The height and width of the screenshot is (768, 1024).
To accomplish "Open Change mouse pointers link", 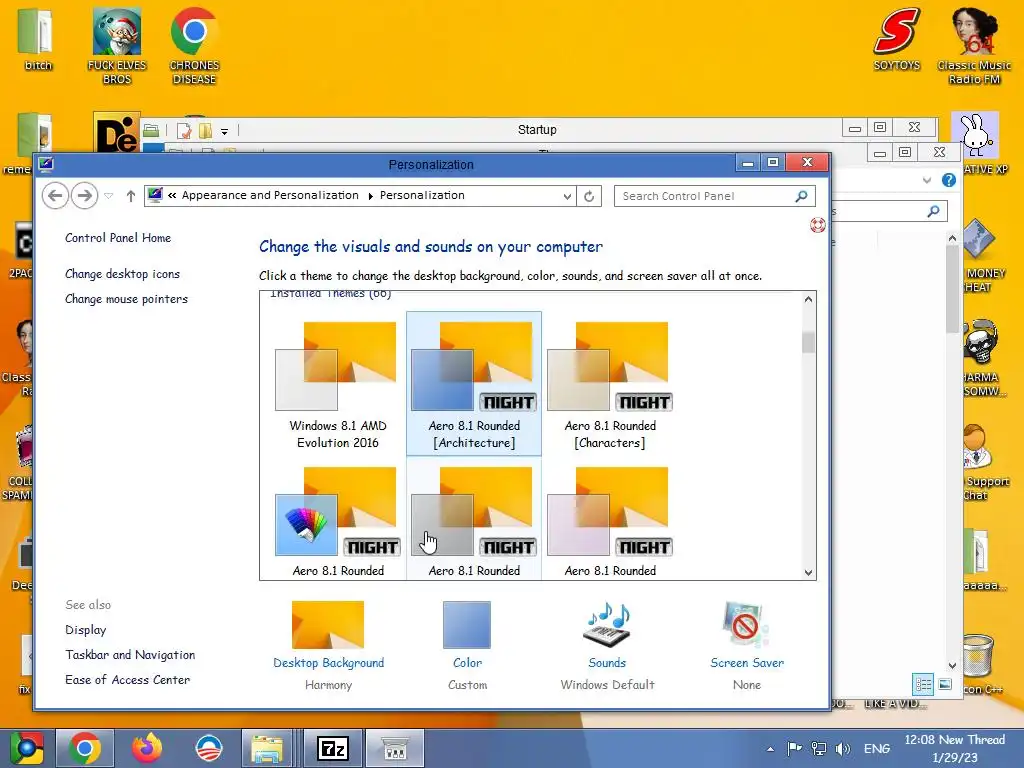I will (126, 299).
